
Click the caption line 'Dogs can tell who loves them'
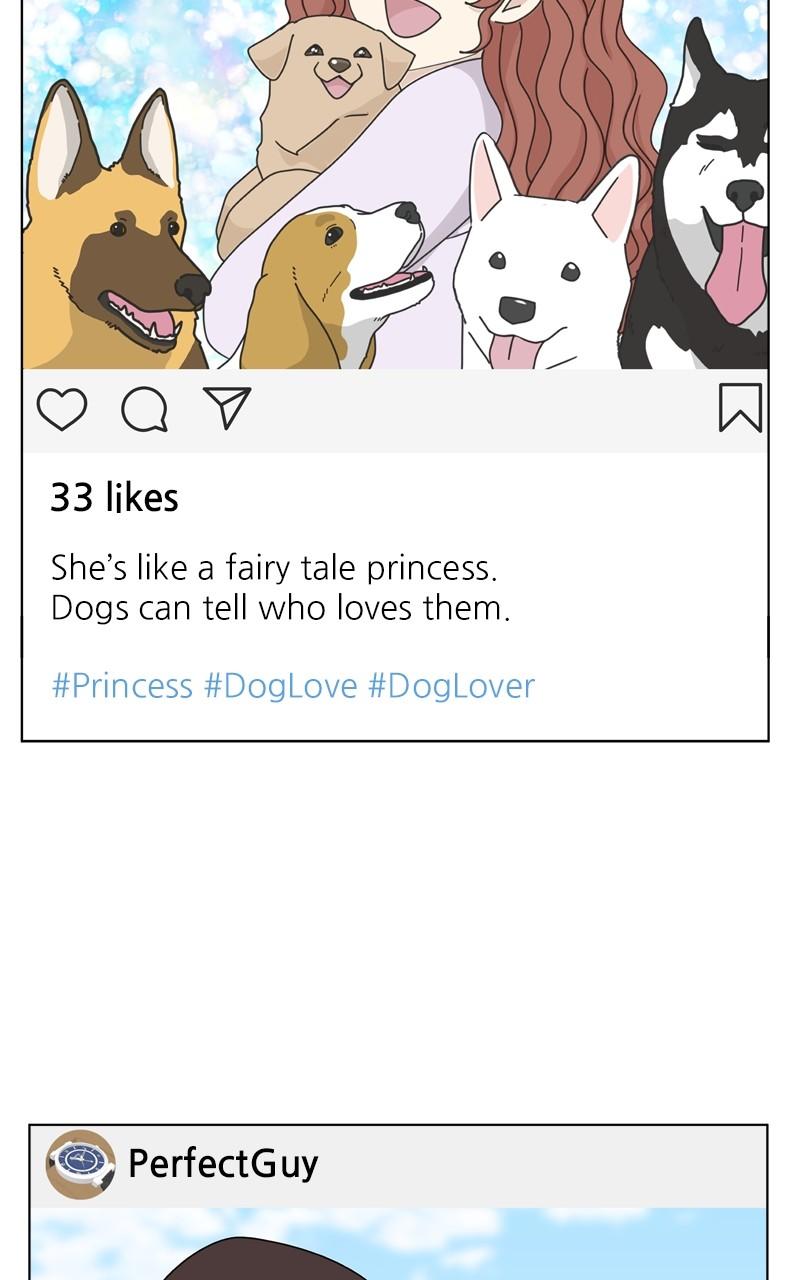280,608
